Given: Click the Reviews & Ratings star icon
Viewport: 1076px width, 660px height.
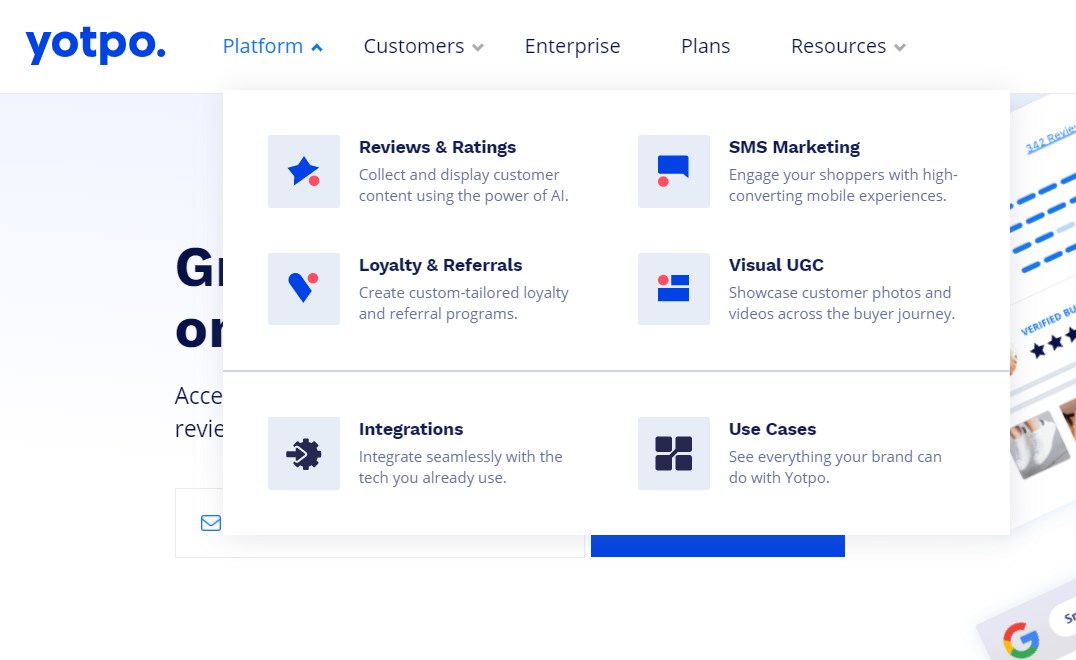Looking at the screenshot, I should pos(303,172).
